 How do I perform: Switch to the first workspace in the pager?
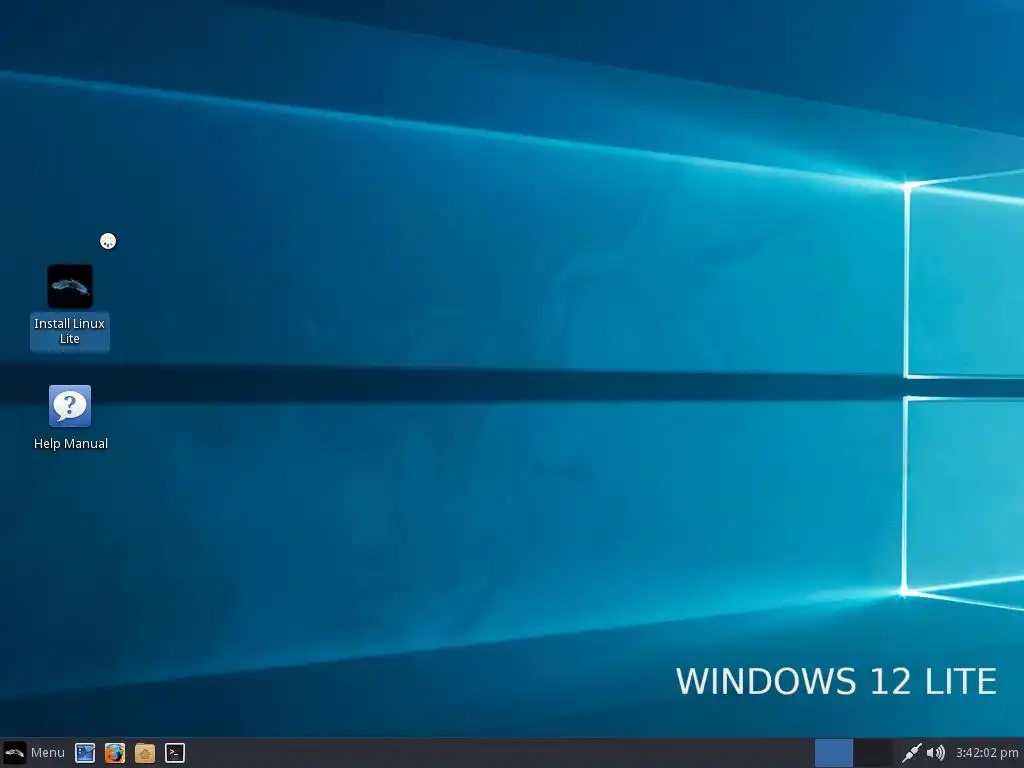834,753
